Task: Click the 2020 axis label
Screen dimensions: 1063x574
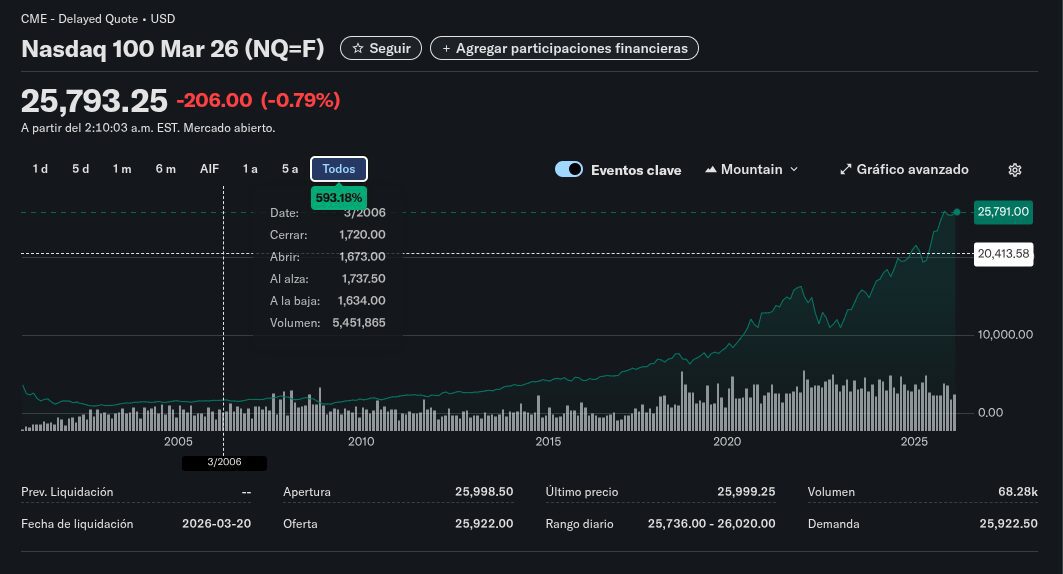Action: click(727, 442)
